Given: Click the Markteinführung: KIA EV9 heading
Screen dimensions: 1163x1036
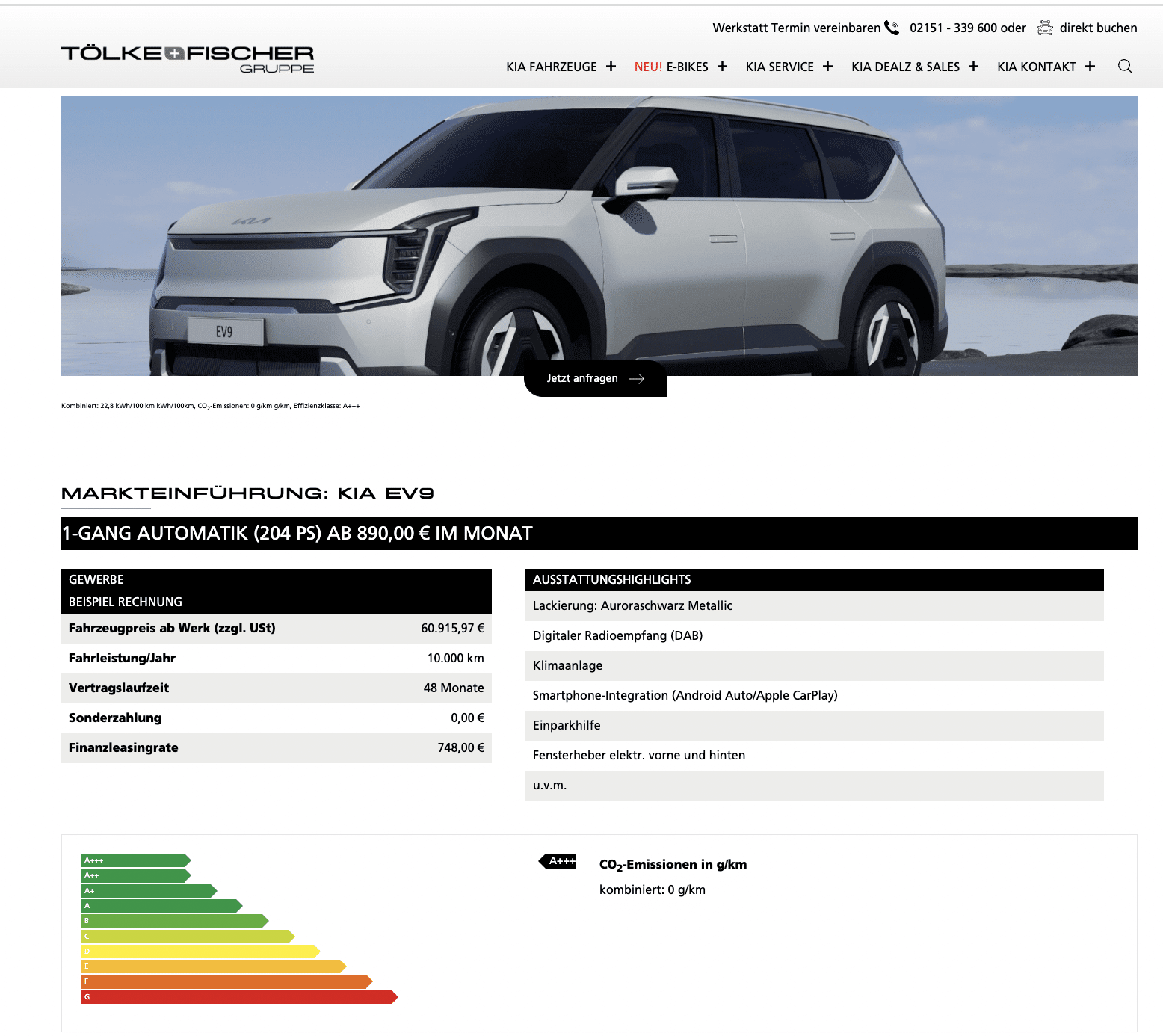Looking at the screenshot, I should pos(247,493).
